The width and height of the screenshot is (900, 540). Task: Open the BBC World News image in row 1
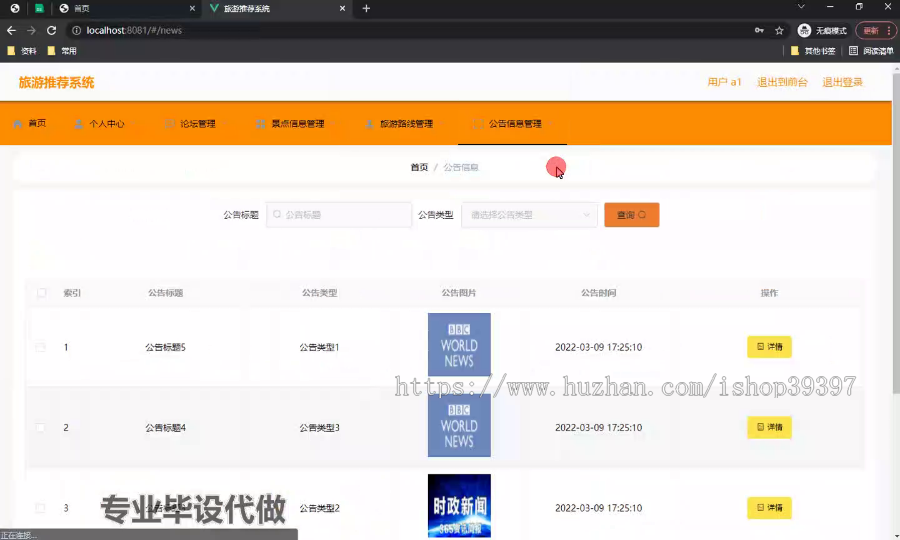459,344
